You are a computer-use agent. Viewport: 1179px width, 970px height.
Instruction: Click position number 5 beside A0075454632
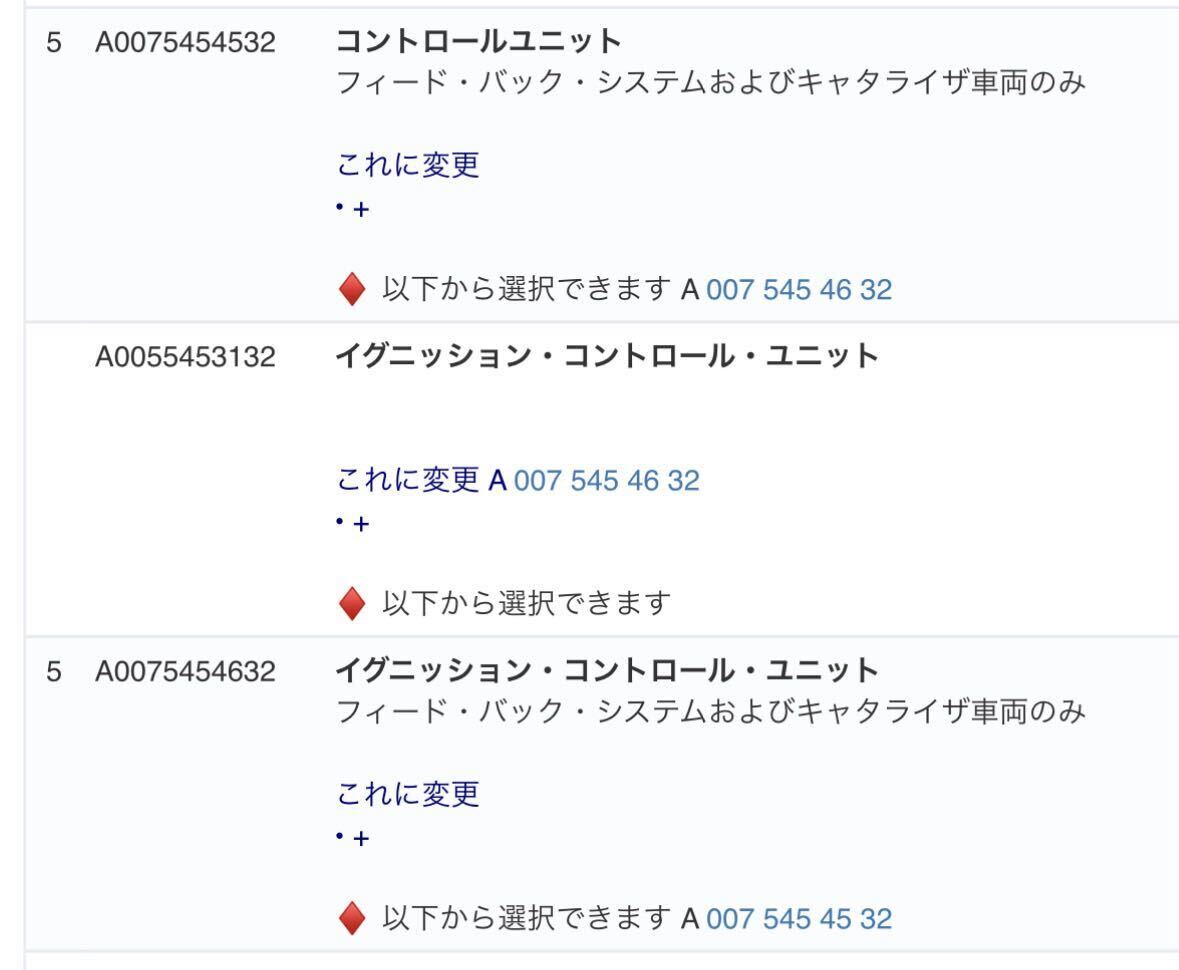(x=55, y=670)
